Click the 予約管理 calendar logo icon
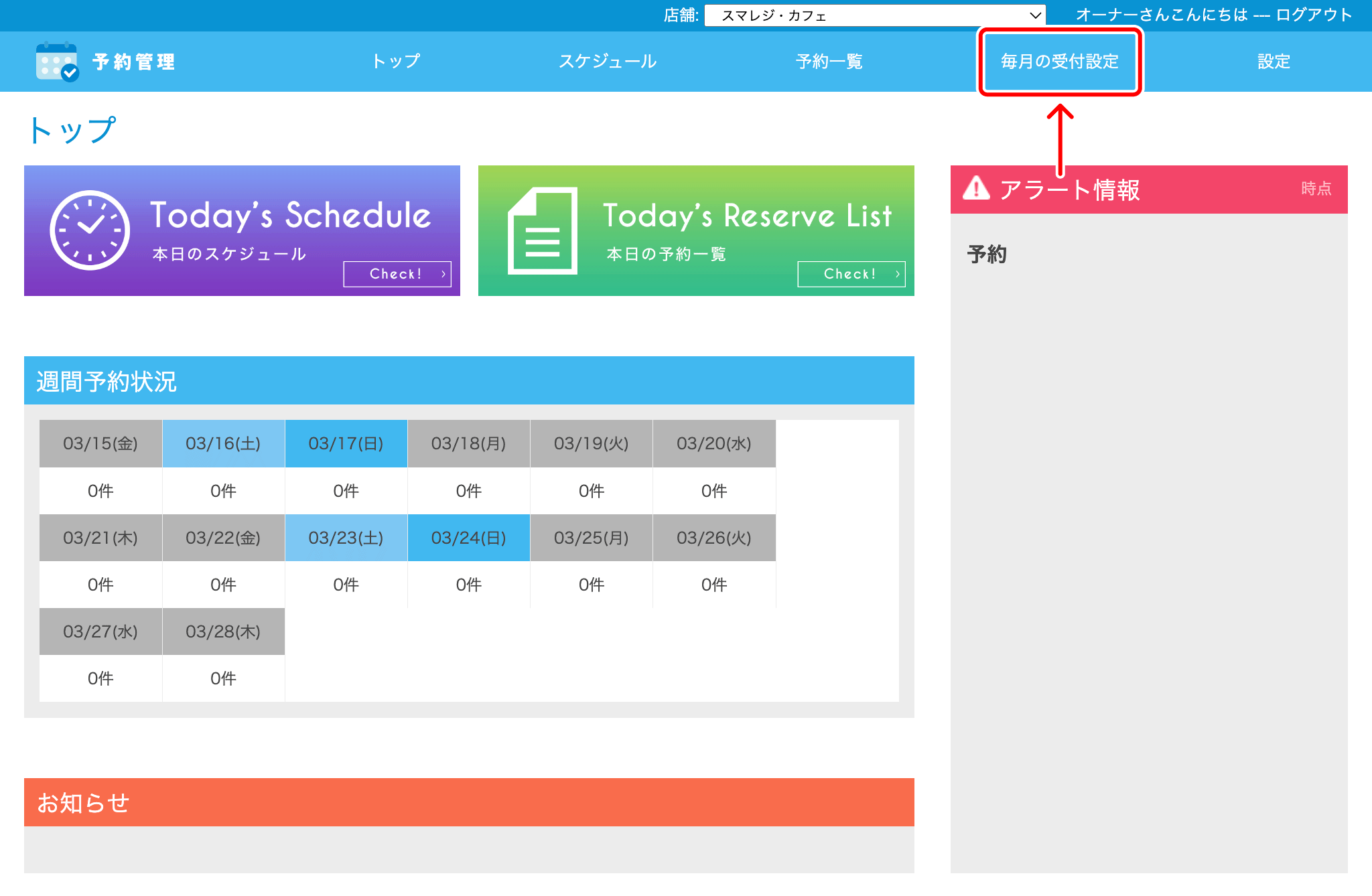 (x=57, y=62)
